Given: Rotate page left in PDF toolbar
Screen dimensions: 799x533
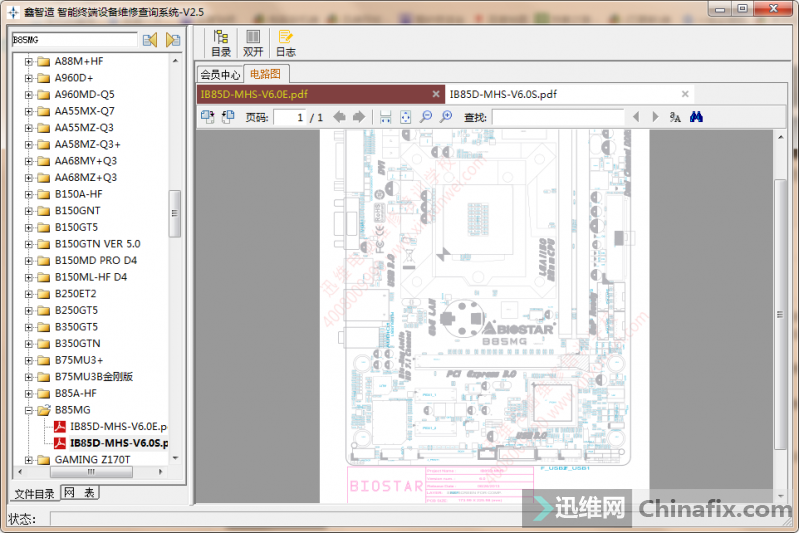Looking at the screenshot, I should [x=207, y=117].
